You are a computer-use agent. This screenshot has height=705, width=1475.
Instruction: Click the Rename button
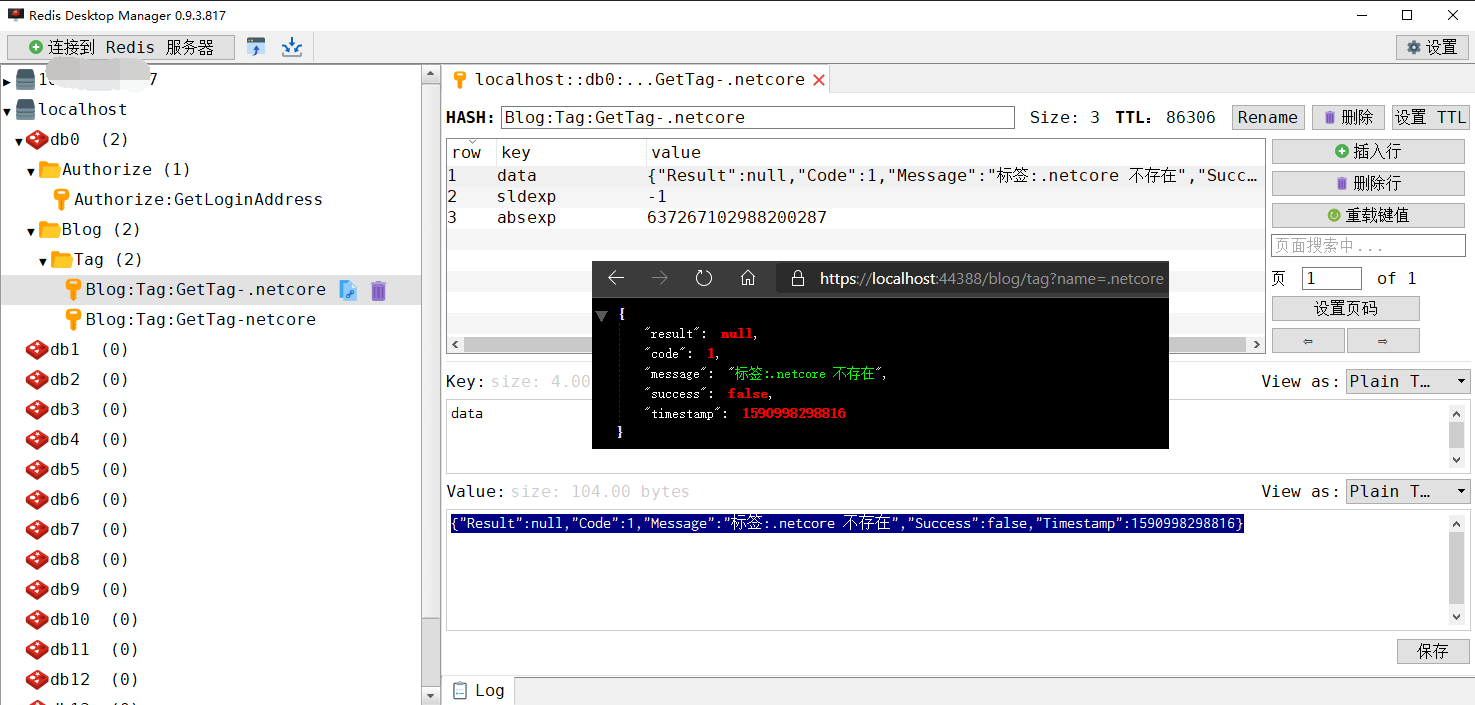click(x=1267, y=117)
